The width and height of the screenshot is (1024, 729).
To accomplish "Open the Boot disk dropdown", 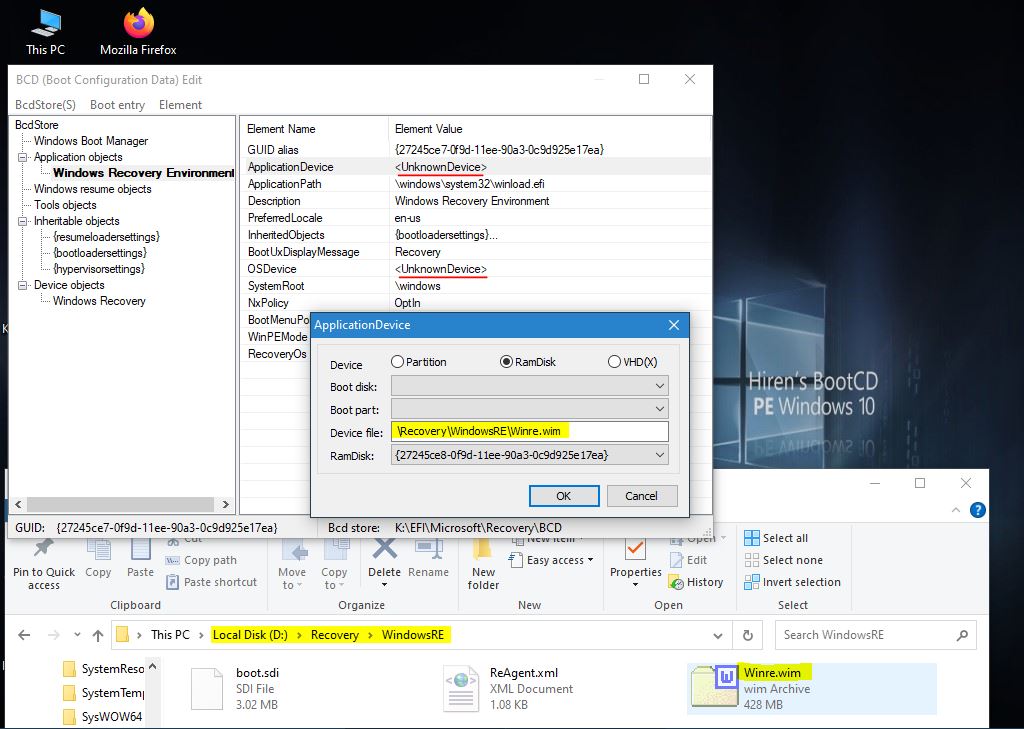I will [x=529, y=386].
